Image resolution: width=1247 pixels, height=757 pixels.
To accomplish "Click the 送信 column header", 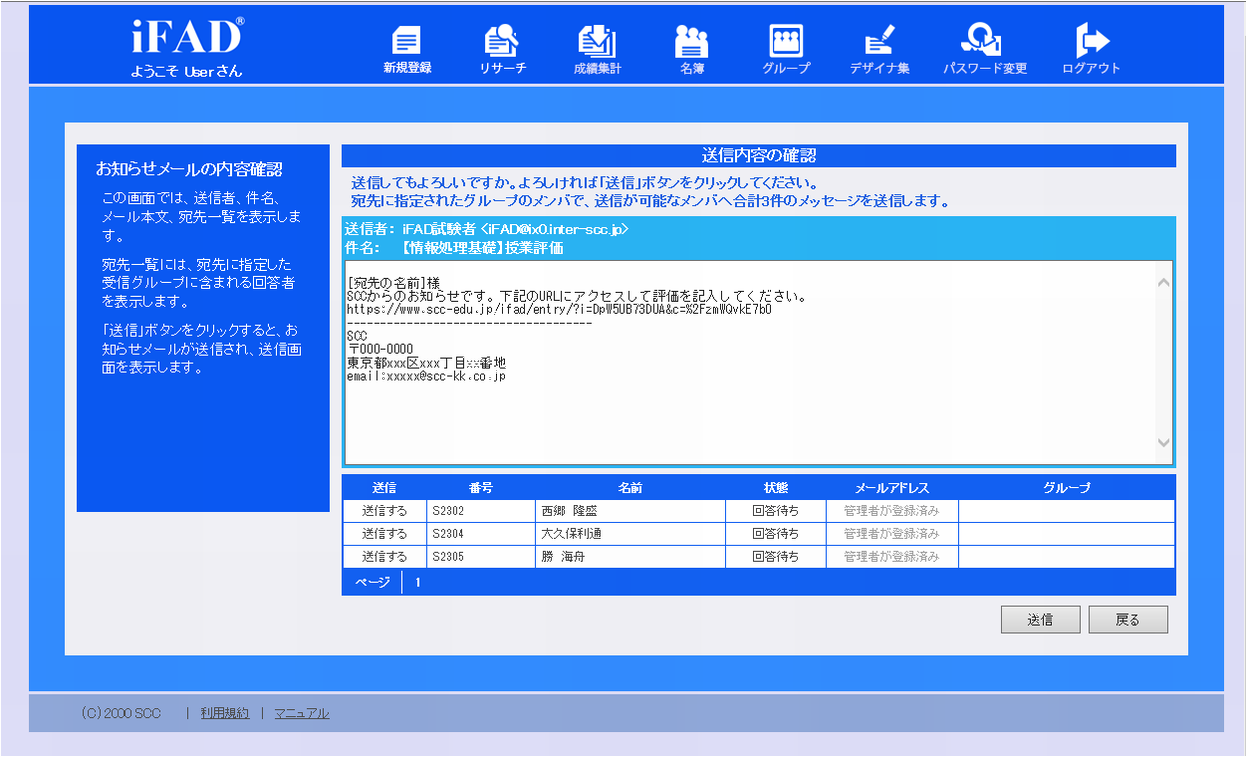I will tap(385, 488).
